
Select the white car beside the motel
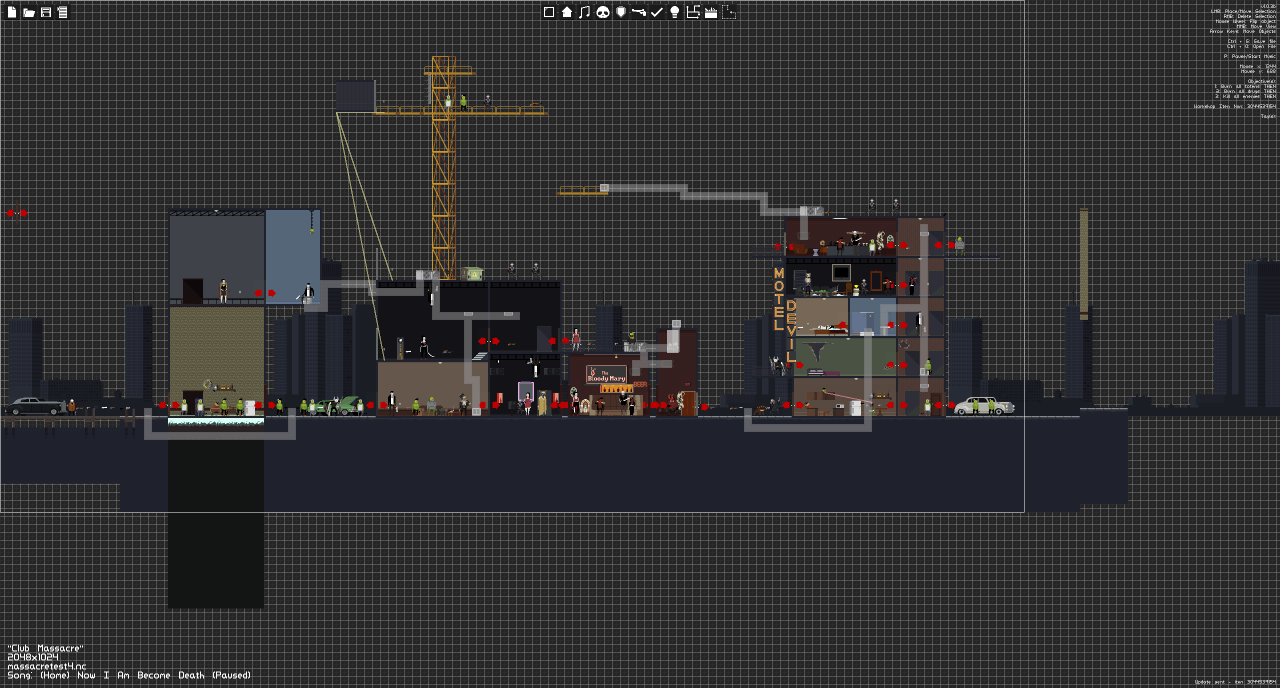coord(983,405)
